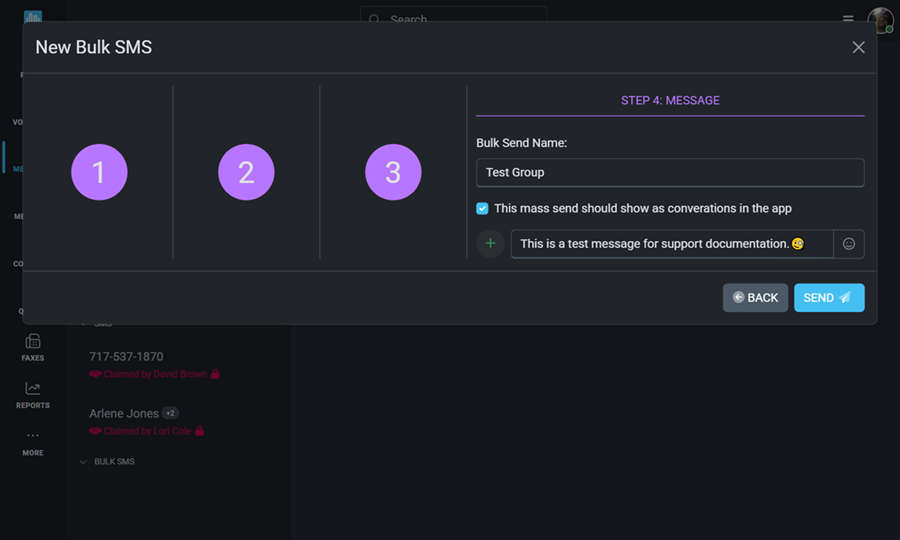Click the app logo icon at top left
This screenshot has width=900, height=540.
coord(33,17)
